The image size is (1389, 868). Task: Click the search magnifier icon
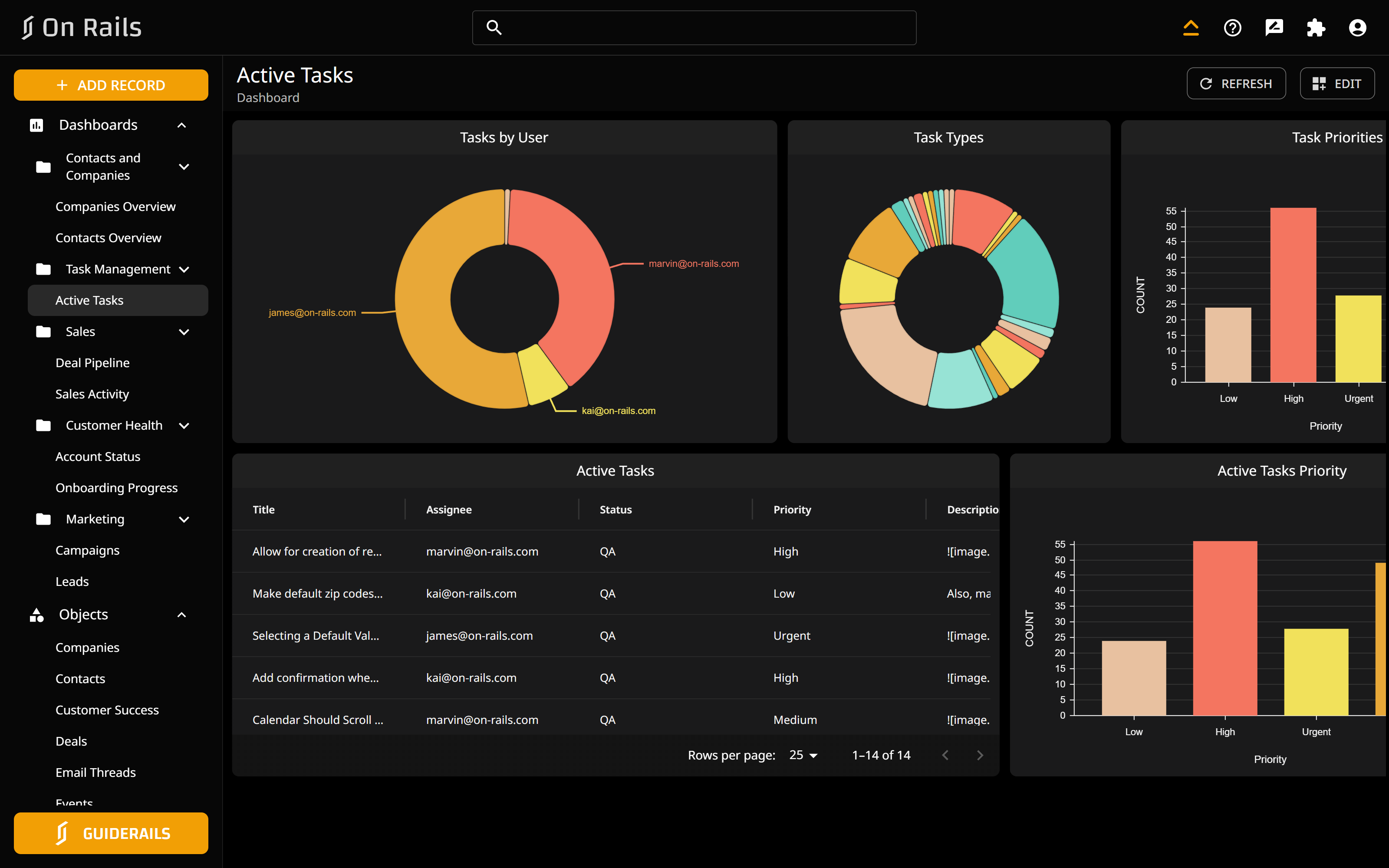point(494,27)
